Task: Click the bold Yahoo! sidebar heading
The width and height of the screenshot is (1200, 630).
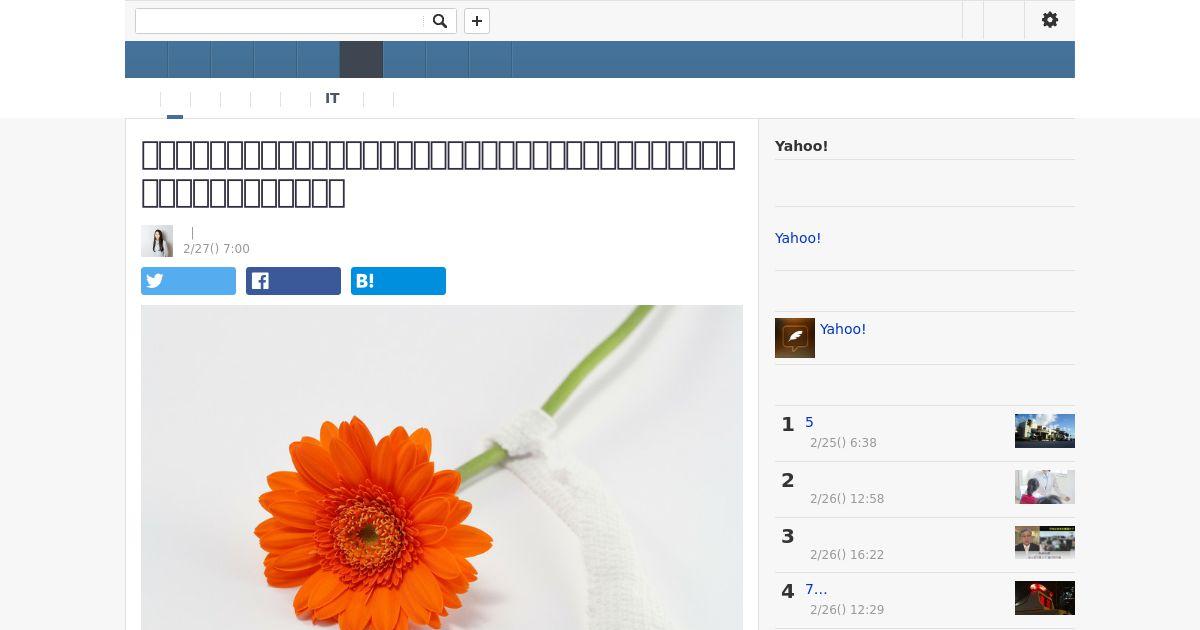Action: [801, 146]
